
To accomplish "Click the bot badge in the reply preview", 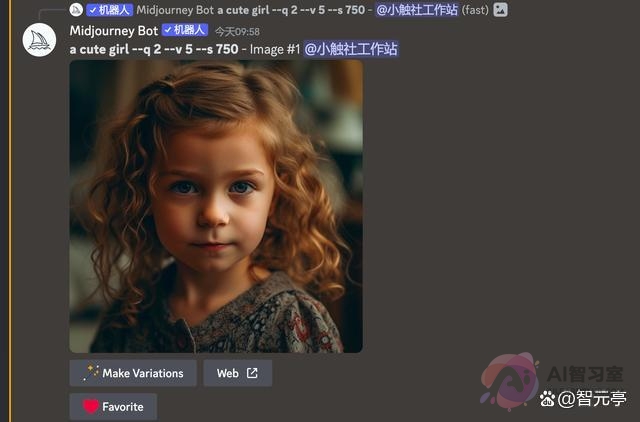I will click(x=110, y=10).
